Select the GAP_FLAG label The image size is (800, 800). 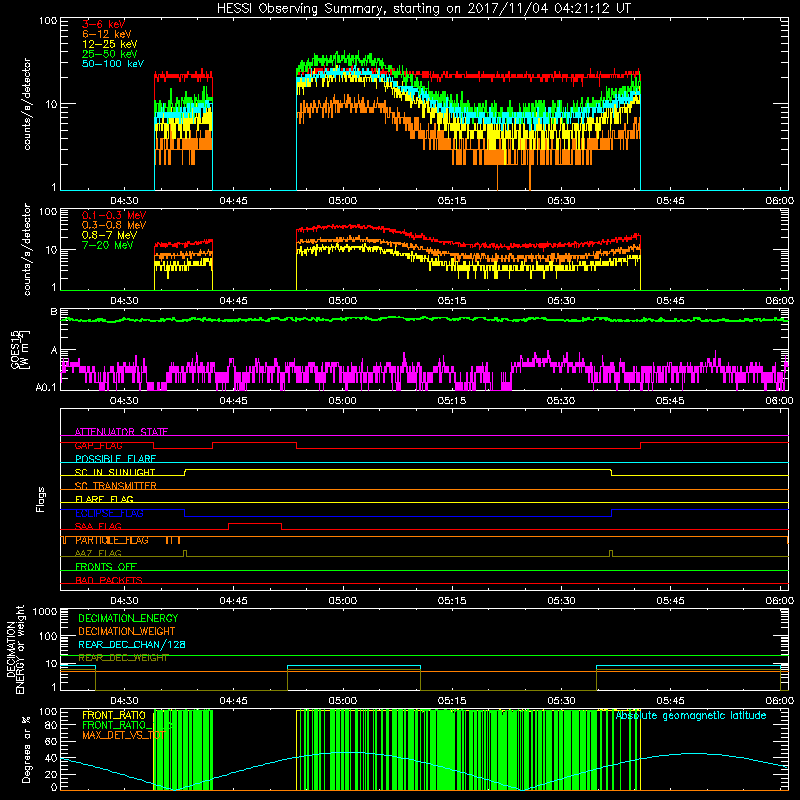tap(98, 445)
